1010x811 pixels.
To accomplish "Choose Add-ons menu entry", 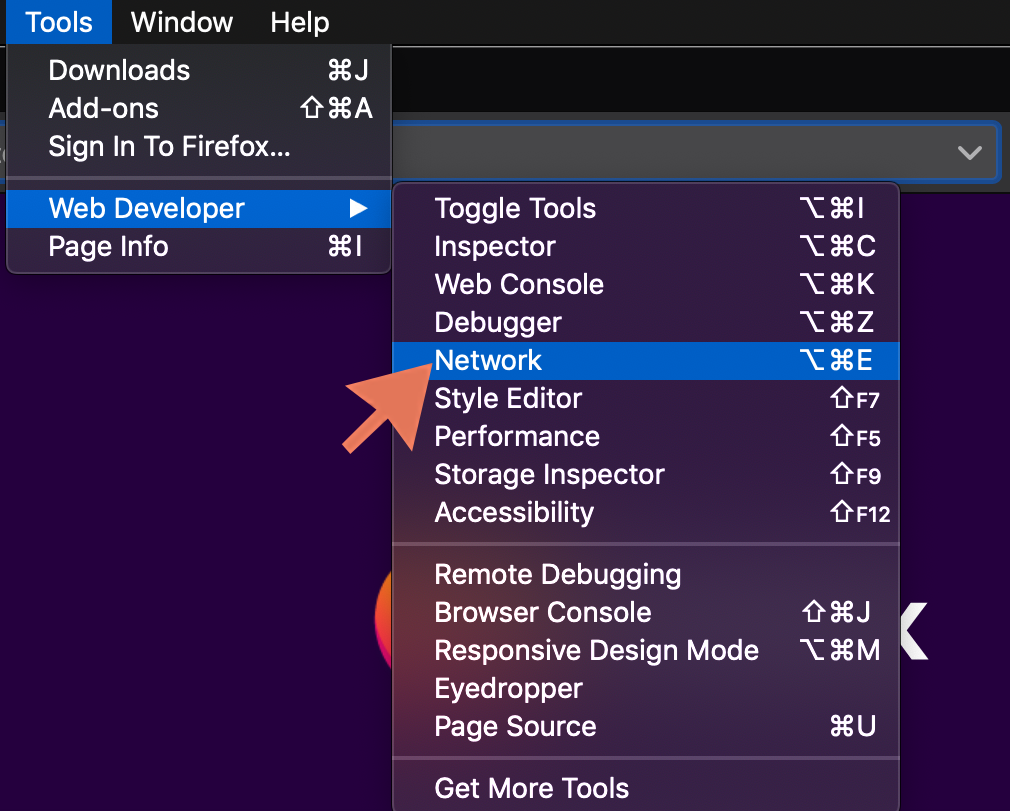I will coord(104,109).
